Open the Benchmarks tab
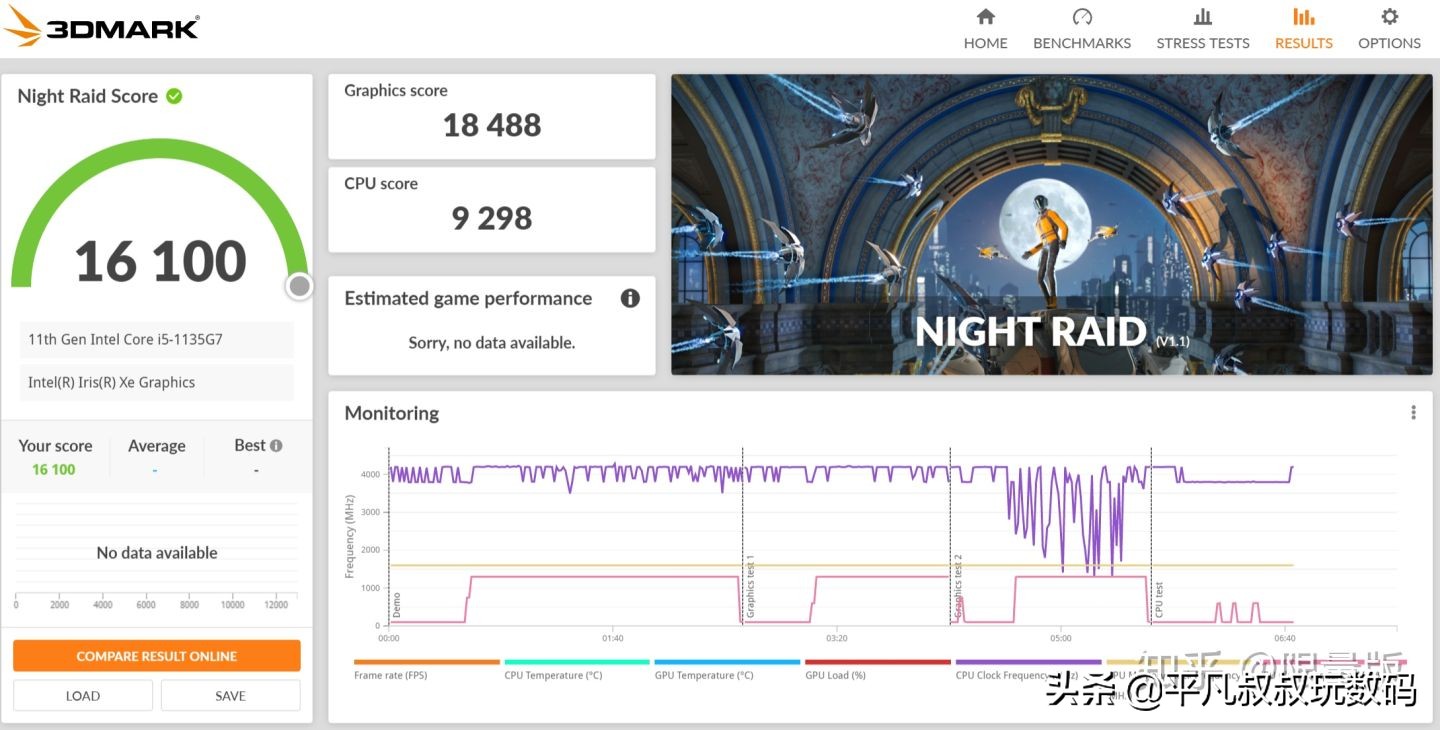1440x730 pixels. [1082, 29]
